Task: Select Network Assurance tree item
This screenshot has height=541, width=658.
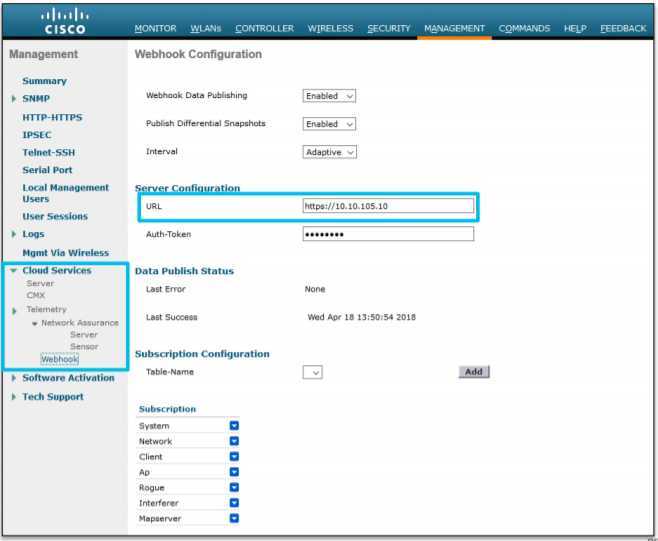Action: [80, 323]
